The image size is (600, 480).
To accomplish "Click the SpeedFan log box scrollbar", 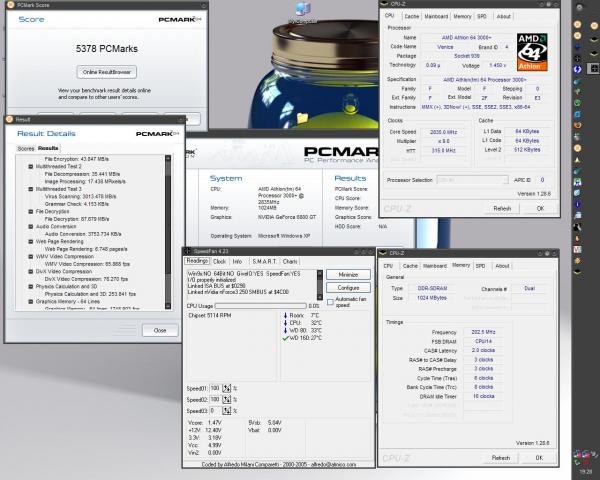I will coord(320,285).
